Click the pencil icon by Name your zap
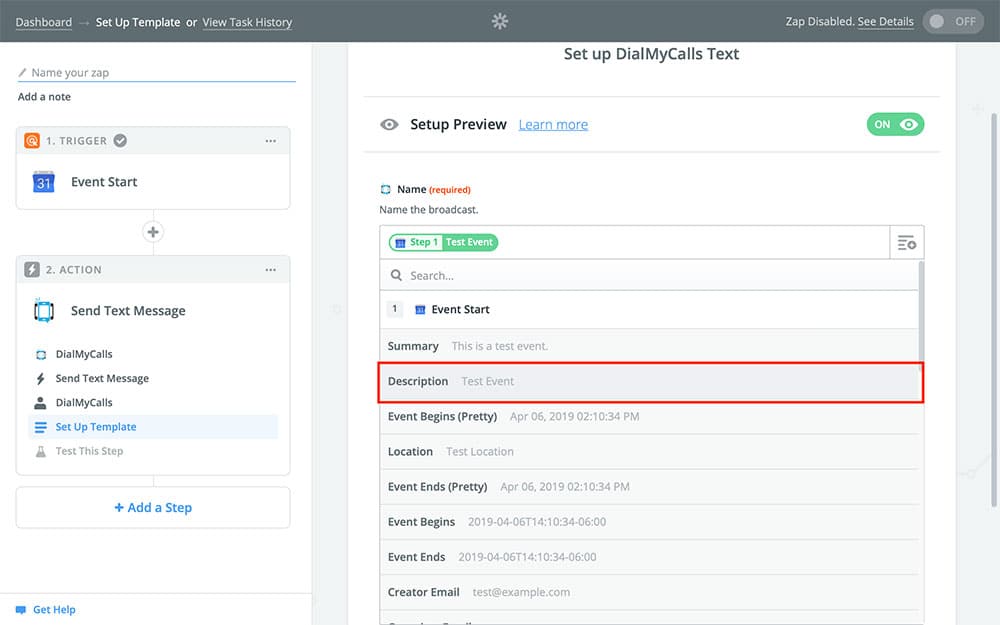Viewport: 1000px width, 625px height. point(23,73)
